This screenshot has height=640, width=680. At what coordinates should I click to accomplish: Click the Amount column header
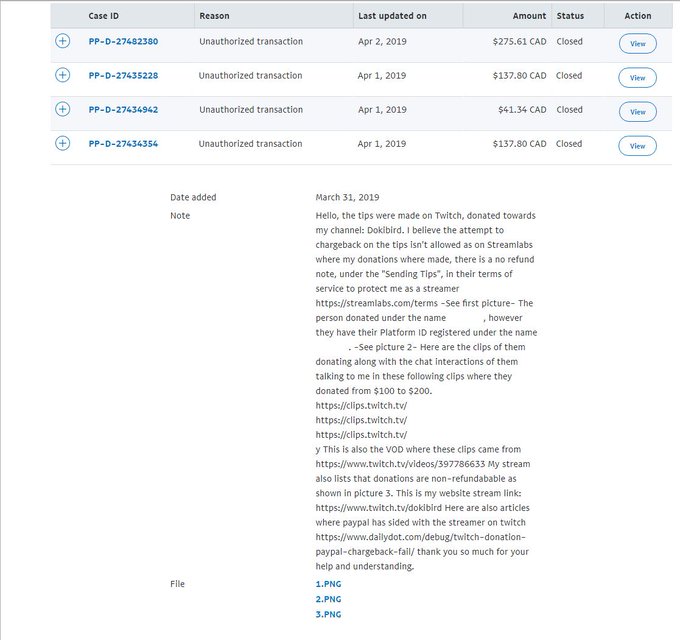click(529, 16)
